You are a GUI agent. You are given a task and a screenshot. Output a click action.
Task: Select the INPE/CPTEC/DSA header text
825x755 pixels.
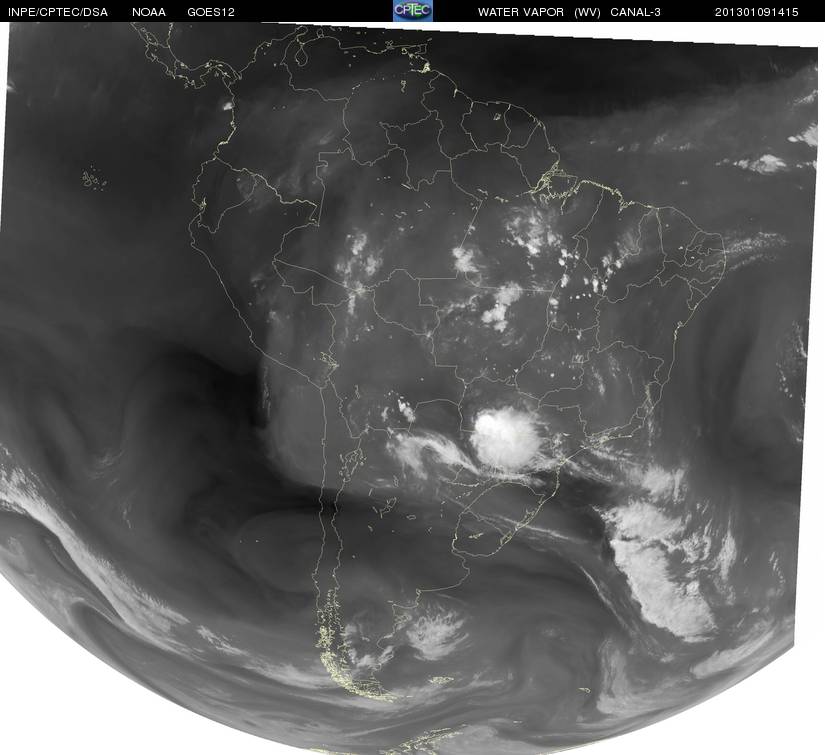[x=58, y=12]
